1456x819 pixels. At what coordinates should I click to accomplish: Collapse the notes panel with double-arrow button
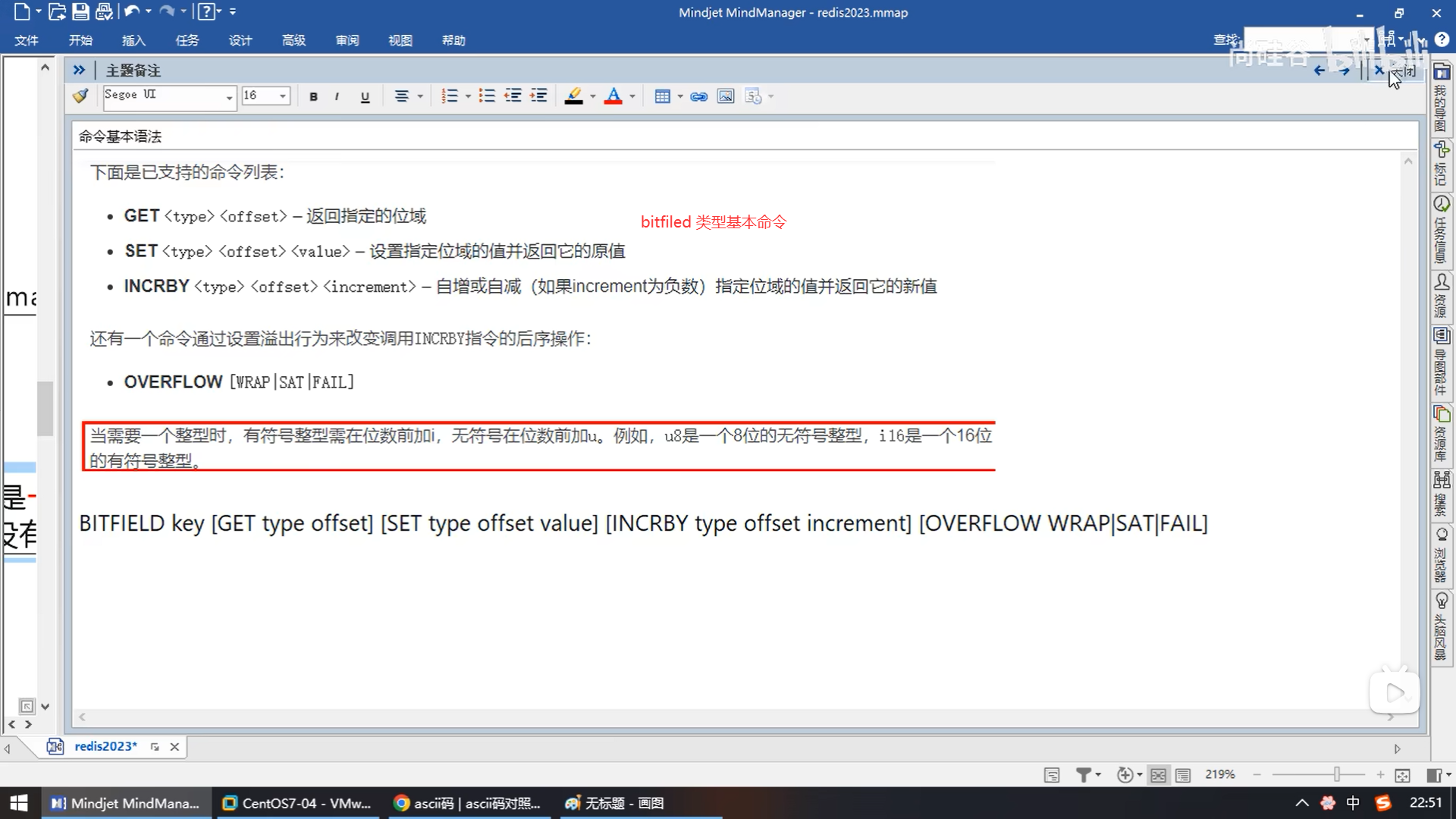click(x=79, y=70)
